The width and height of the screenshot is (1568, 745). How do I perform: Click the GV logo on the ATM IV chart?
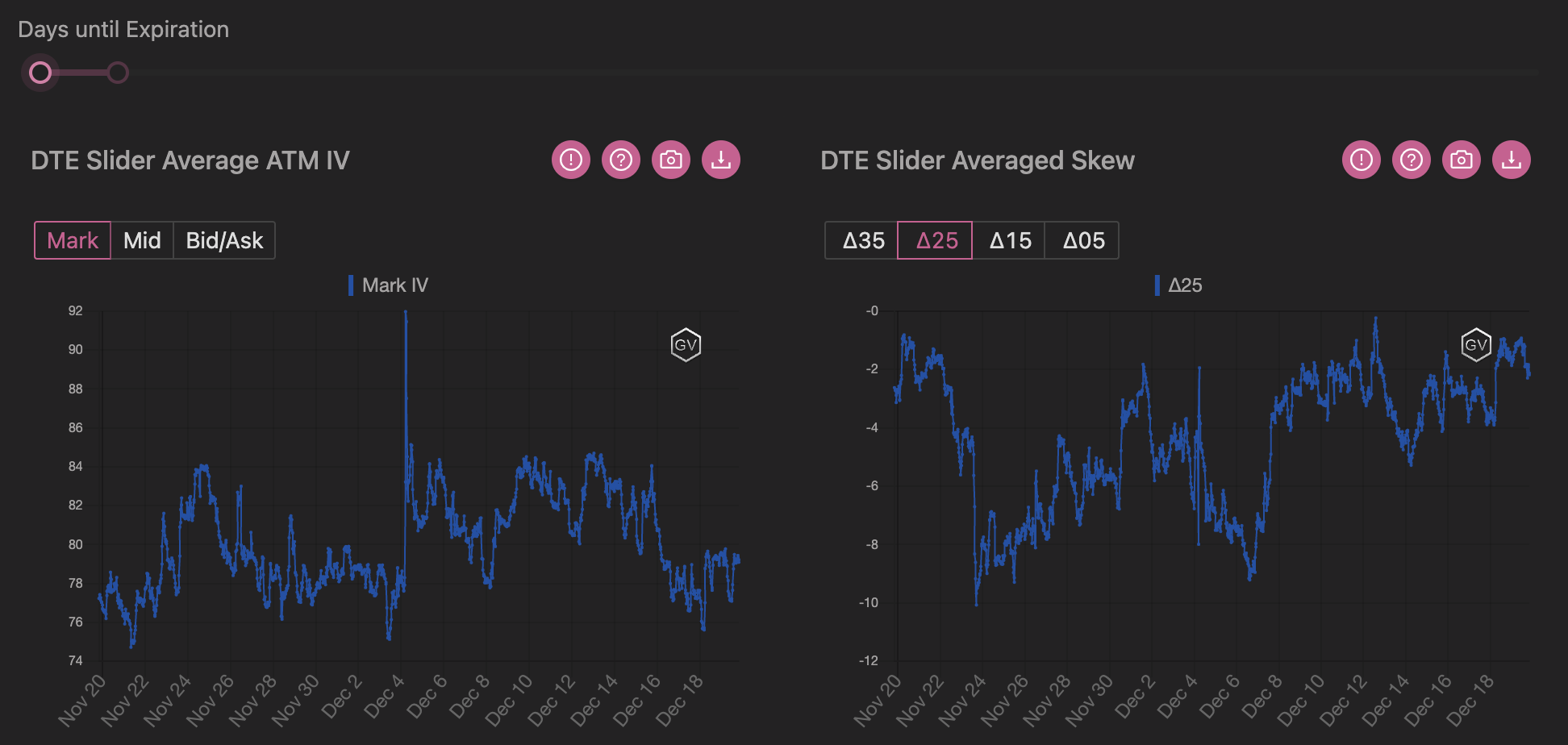click(686, 345)
